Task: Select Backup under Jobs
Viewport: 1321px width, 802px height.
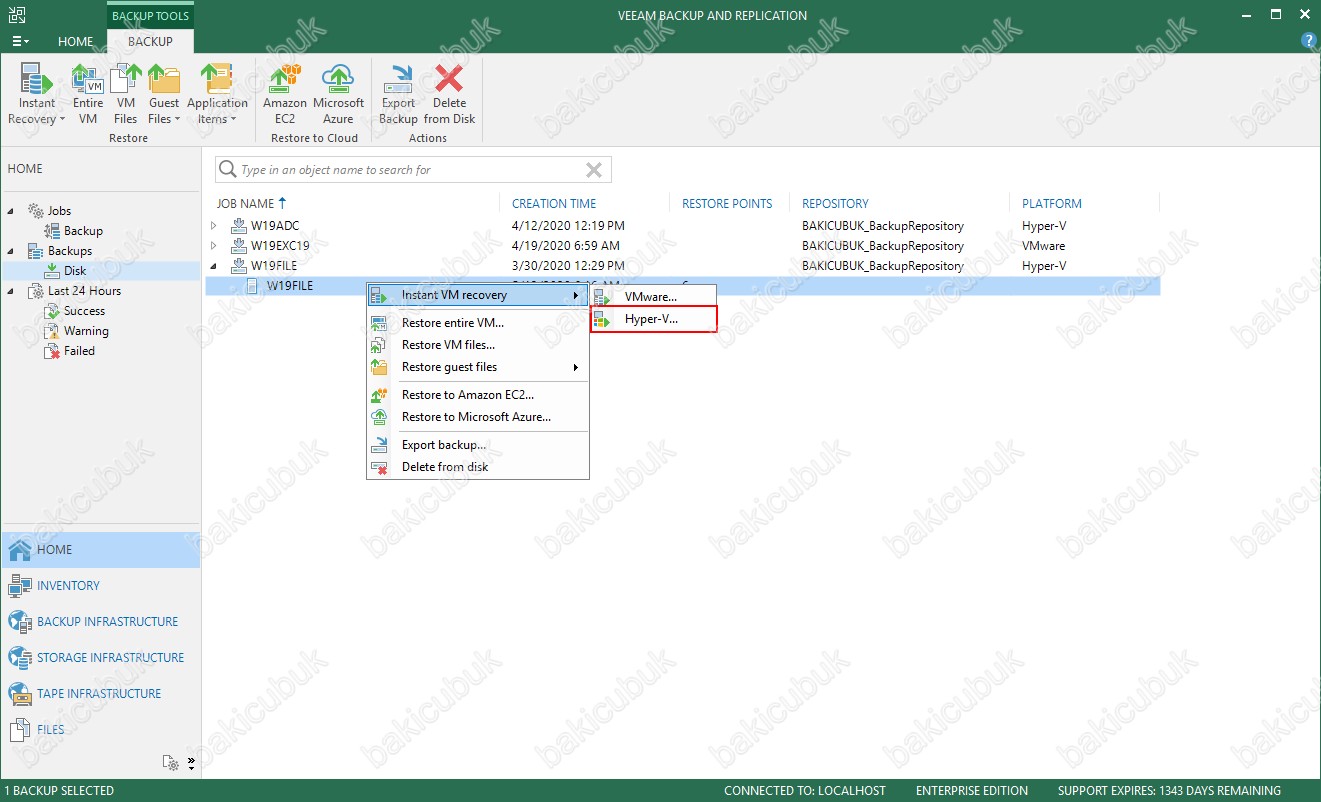Action: [83, 231]
